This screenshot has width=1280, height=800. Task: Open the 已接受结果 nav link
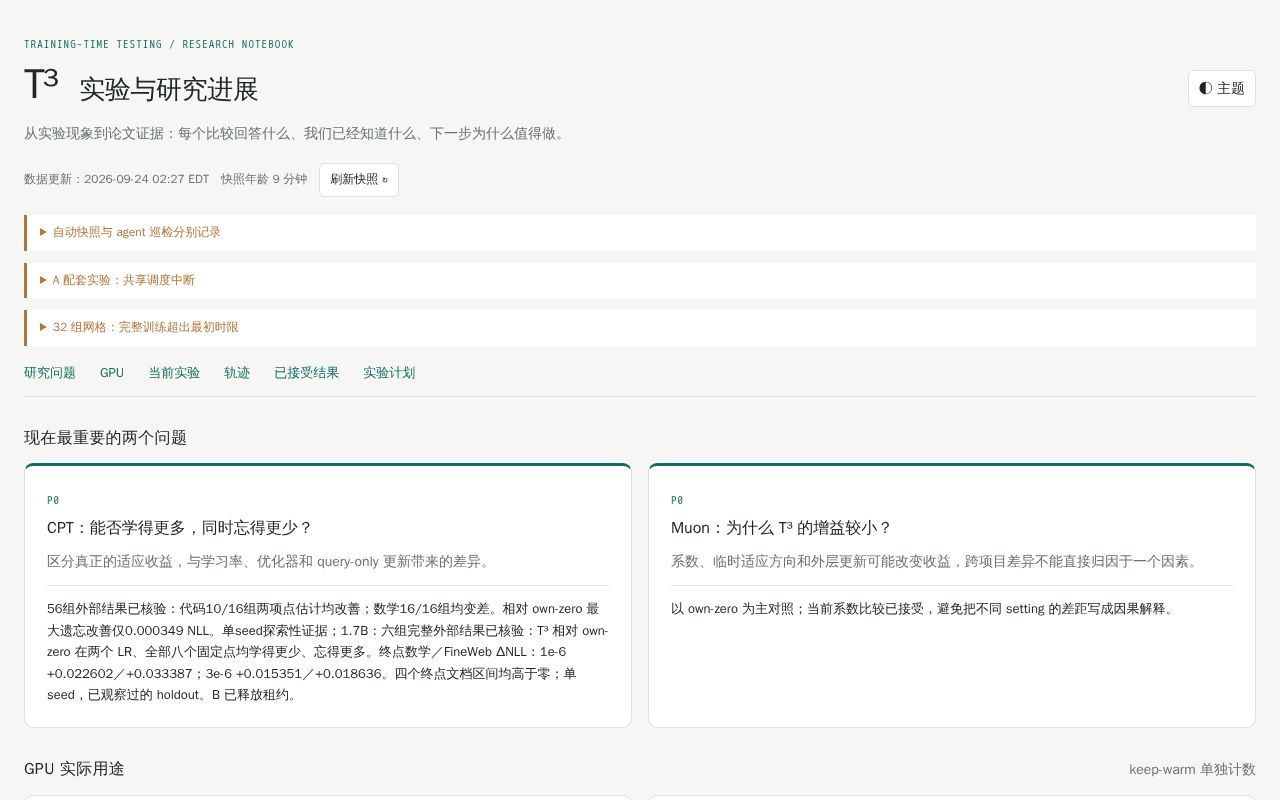[307, 373]
